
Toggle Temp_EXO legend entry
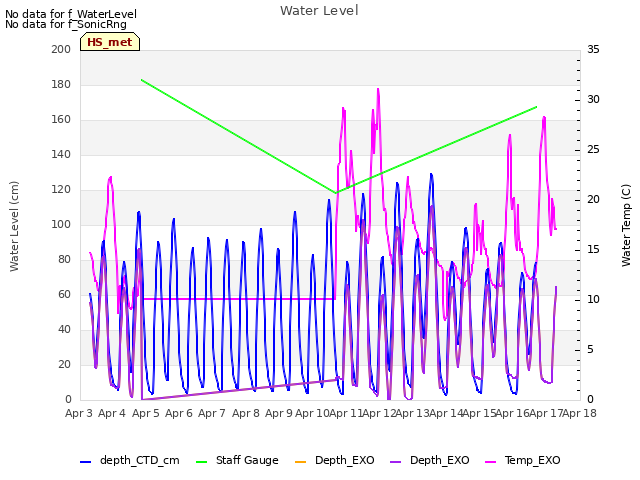click(x=522, y=460)
